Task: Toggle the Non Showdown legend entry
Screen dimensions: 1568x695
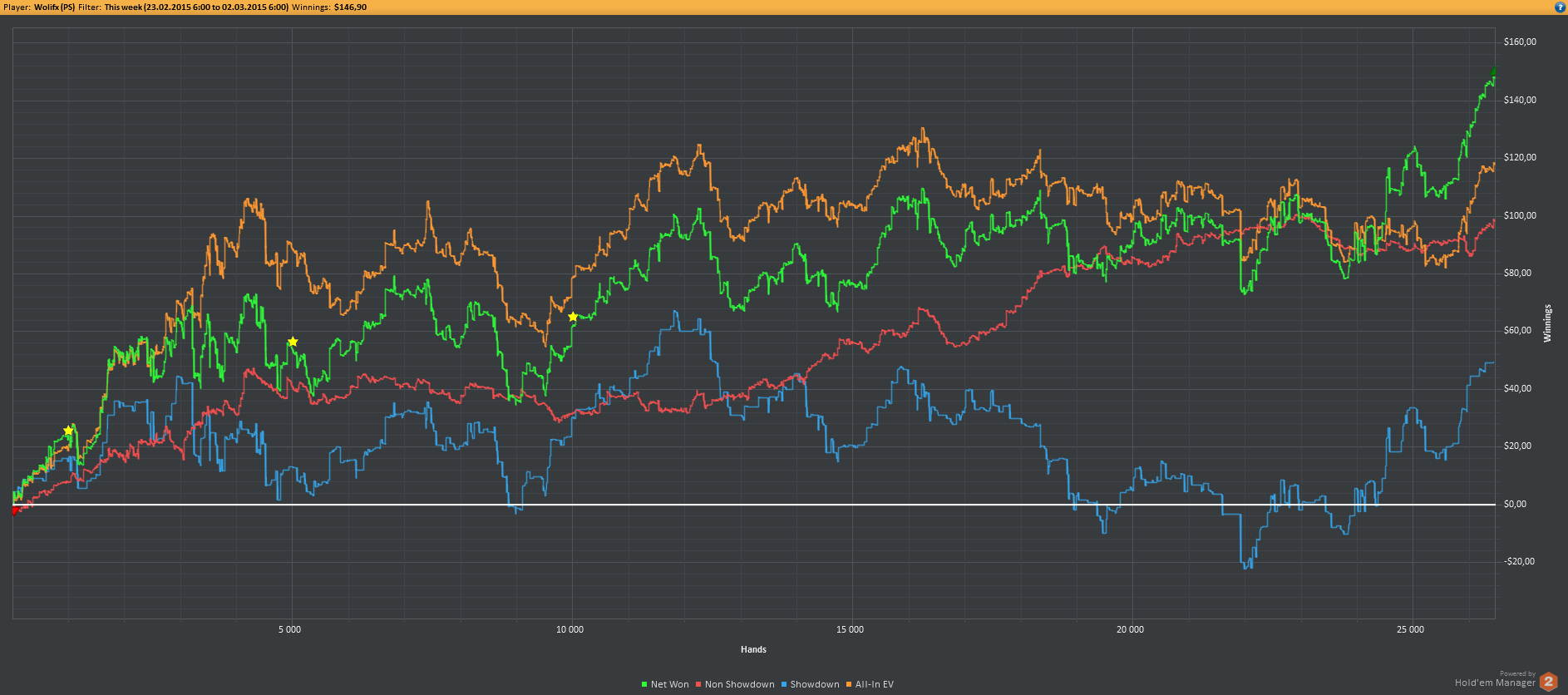Action: [735, 684]
